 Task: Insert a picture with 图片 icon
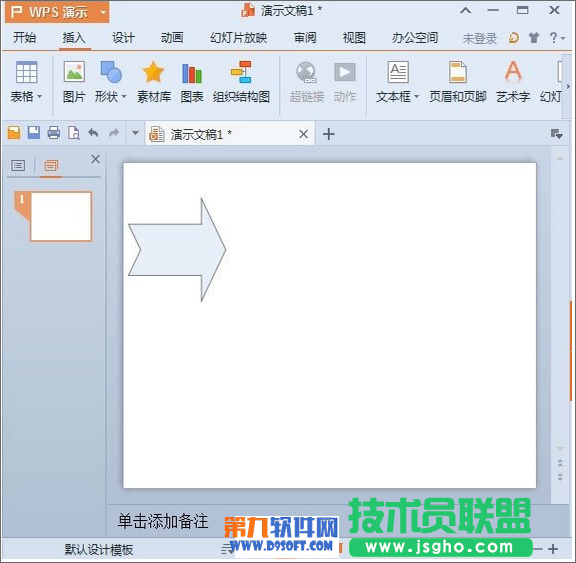[74, 72]
